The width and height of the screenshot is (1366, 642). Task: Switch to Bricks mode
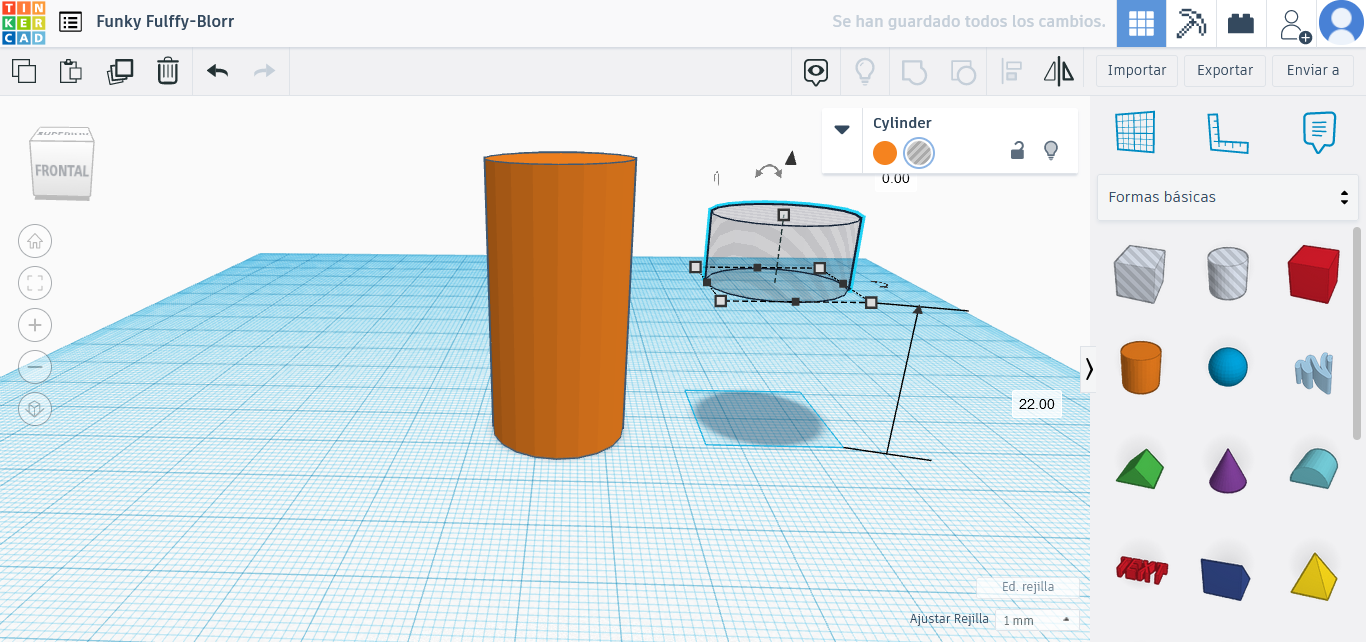pos(1241,23)
